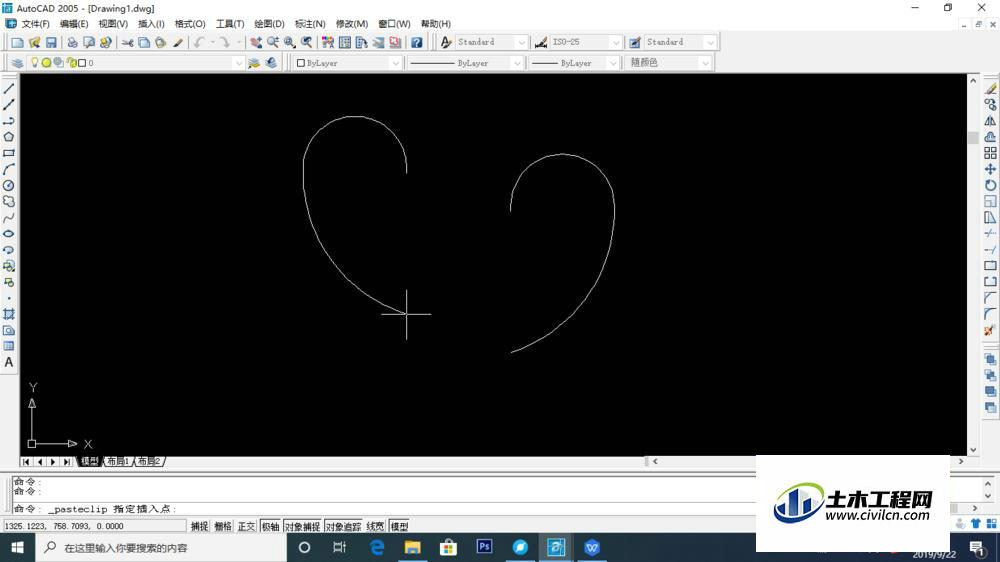Image resolution: width=1000 pixels, height=562 pixels.
Task: Open Photoshop from the Windows taskbar
Action: pos(484,547)
